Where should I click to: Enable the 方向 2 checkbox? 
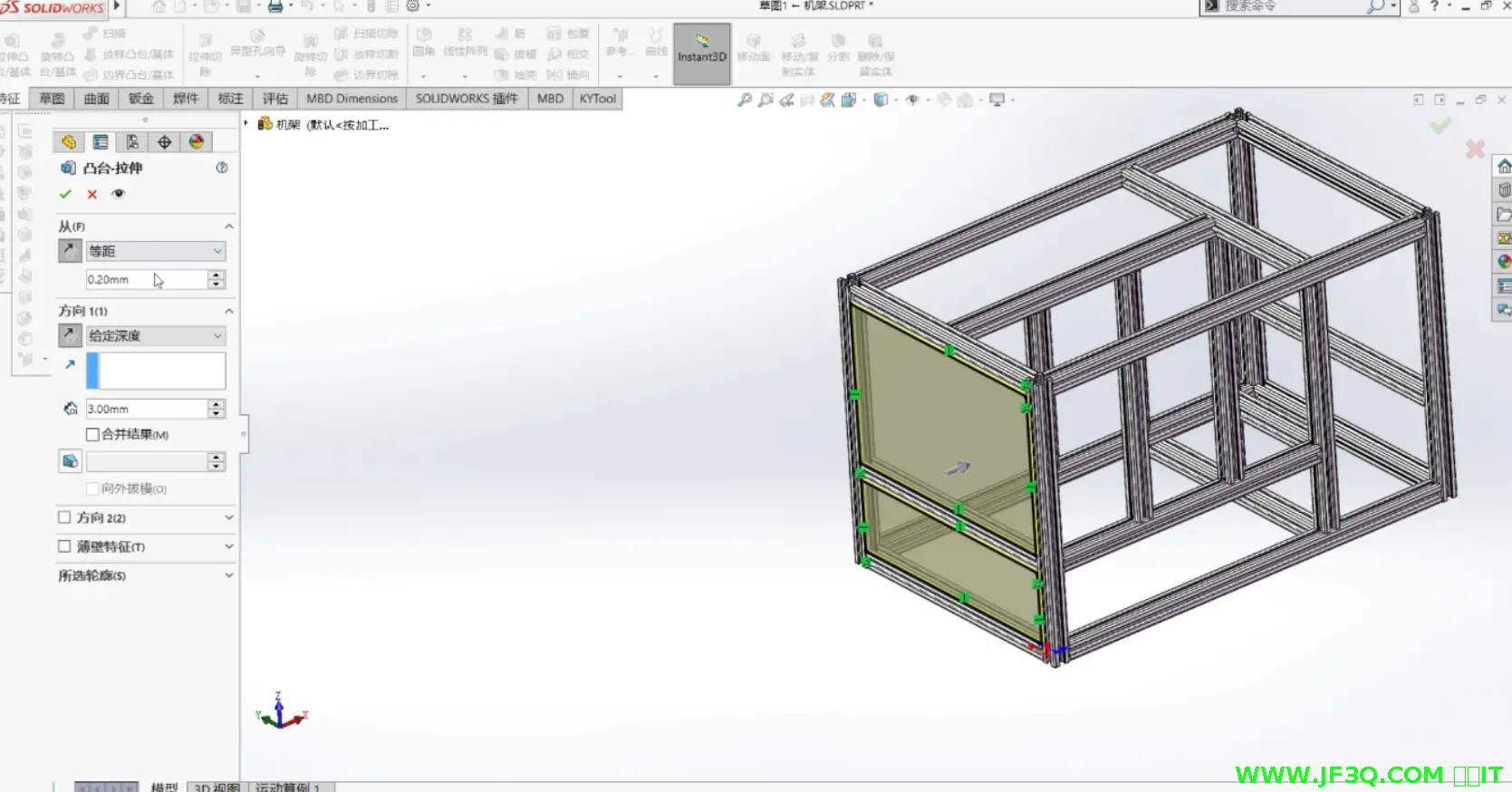click(64, 517)
